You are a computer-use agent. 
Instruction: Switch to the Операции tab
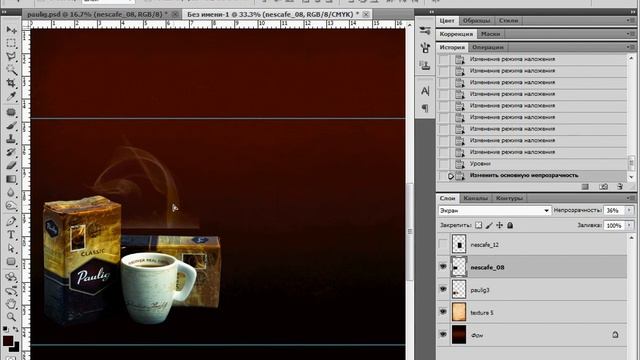pos(488,47)
